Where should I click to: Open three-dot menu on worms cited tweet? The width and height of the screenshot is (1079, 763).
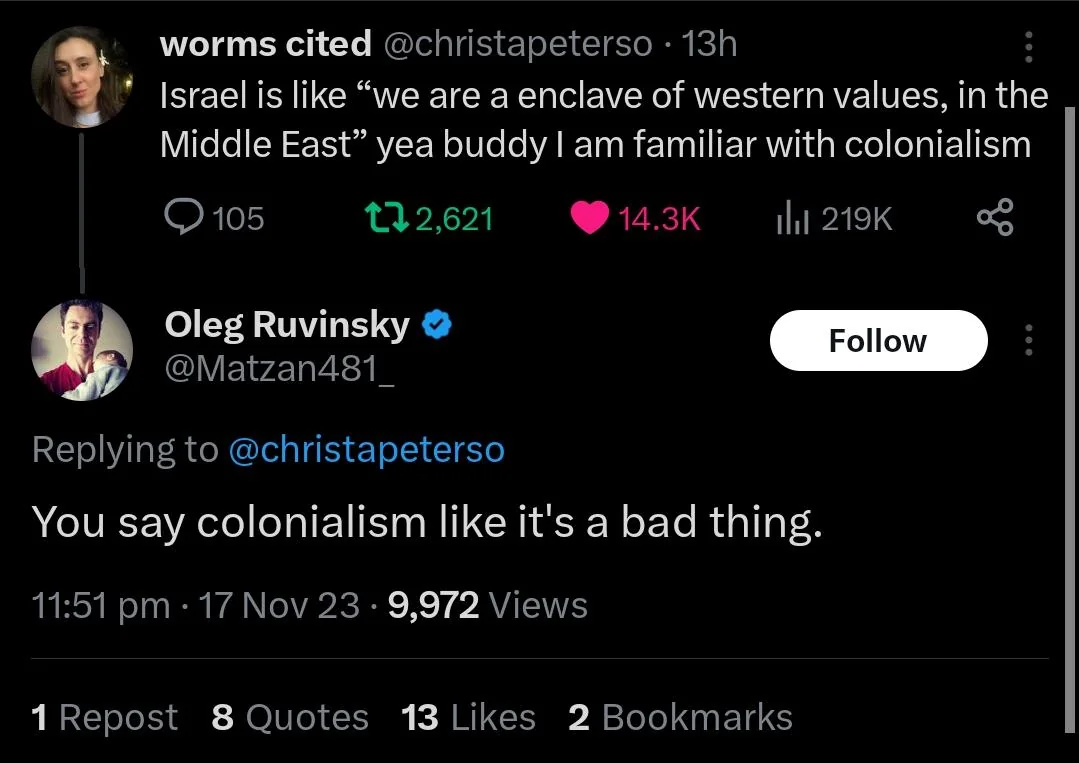tap(1029, 47)
